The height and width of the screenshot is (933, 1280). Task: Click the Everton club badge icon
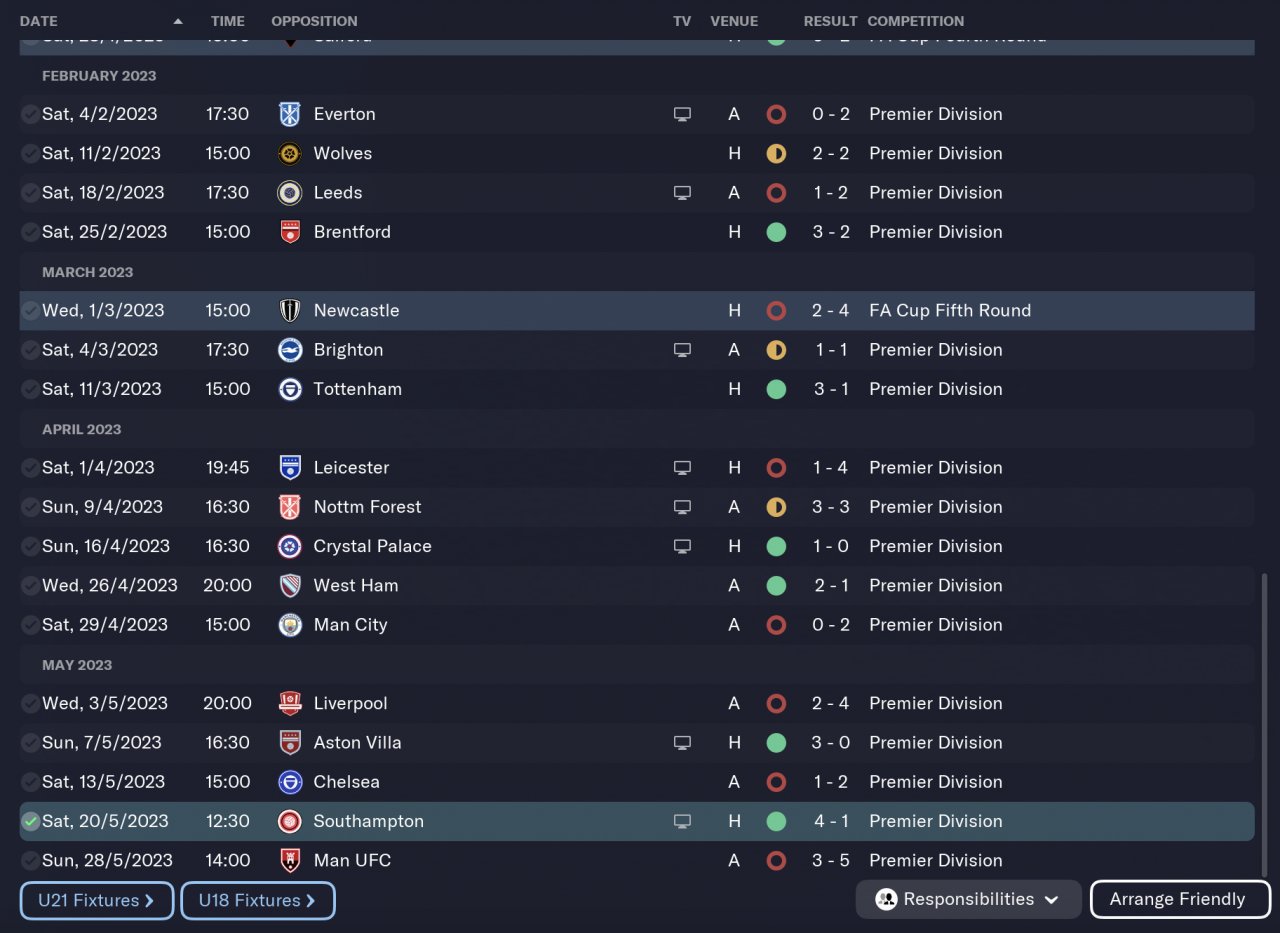[x=289, y=114]
